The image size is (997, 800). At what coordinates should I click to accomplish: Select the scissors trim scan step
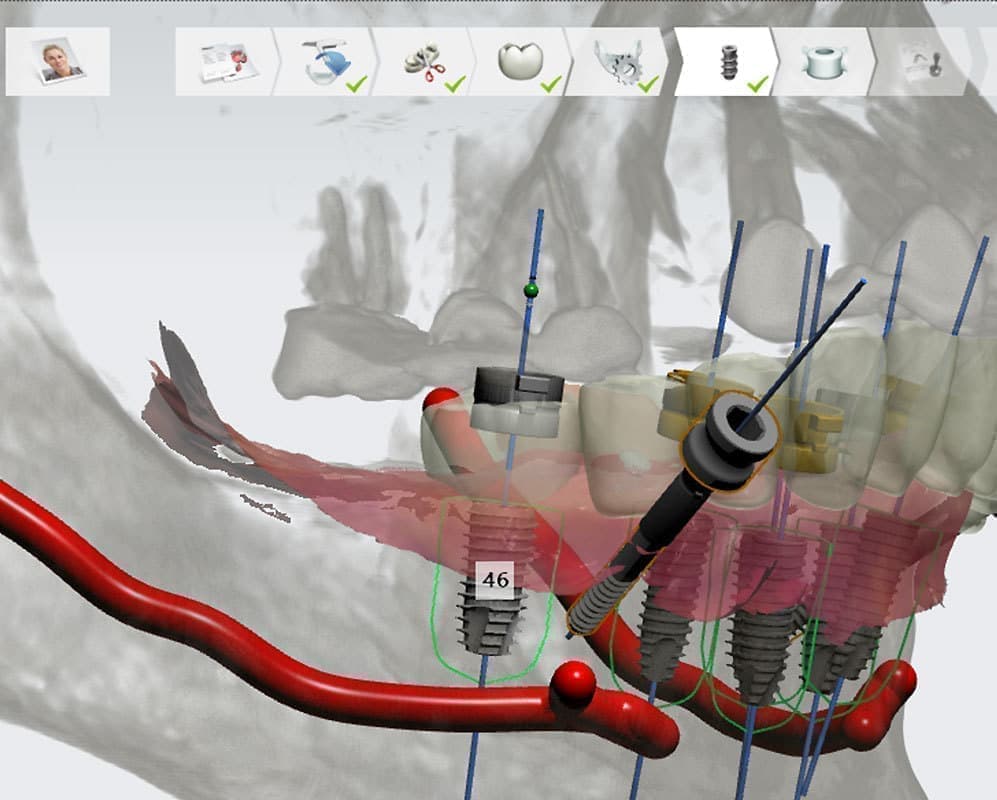(419, 61)
